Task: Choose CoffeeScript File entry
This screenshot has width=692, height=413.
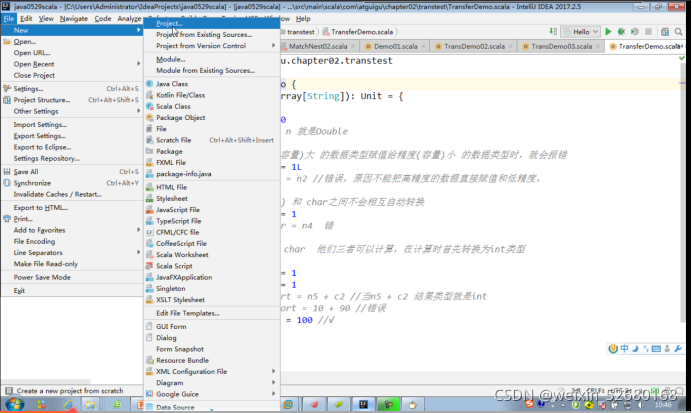Action: [212, 244]
